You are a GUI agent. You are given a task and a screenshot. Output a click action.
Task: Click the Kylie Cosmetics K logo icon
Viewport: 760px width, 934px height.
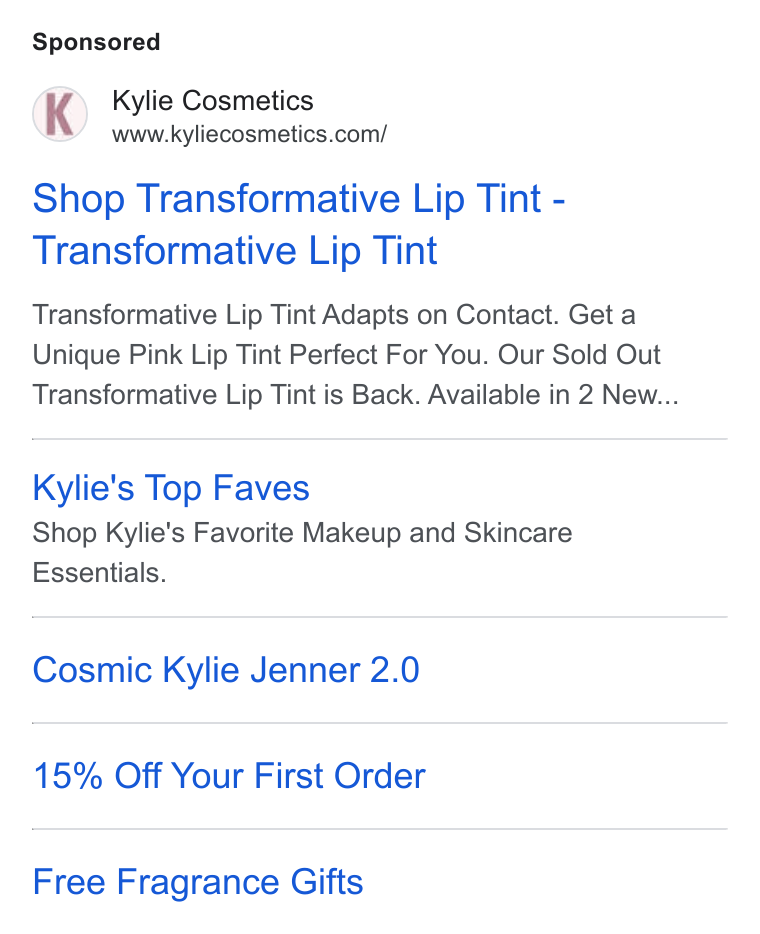point(60,114)
